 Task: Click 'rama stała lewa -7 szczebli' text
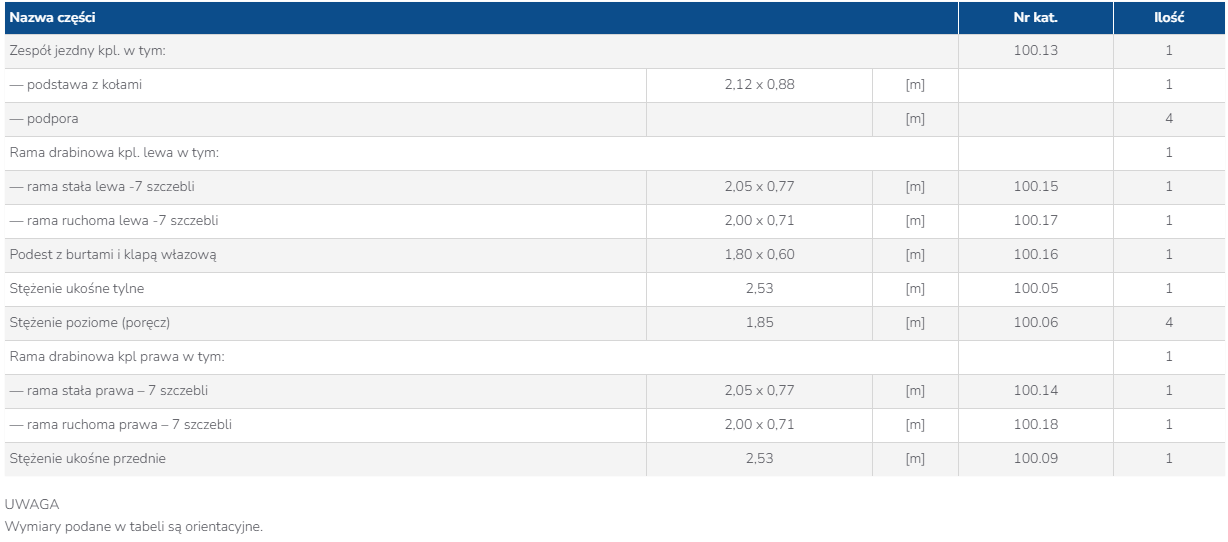(95, 187)
